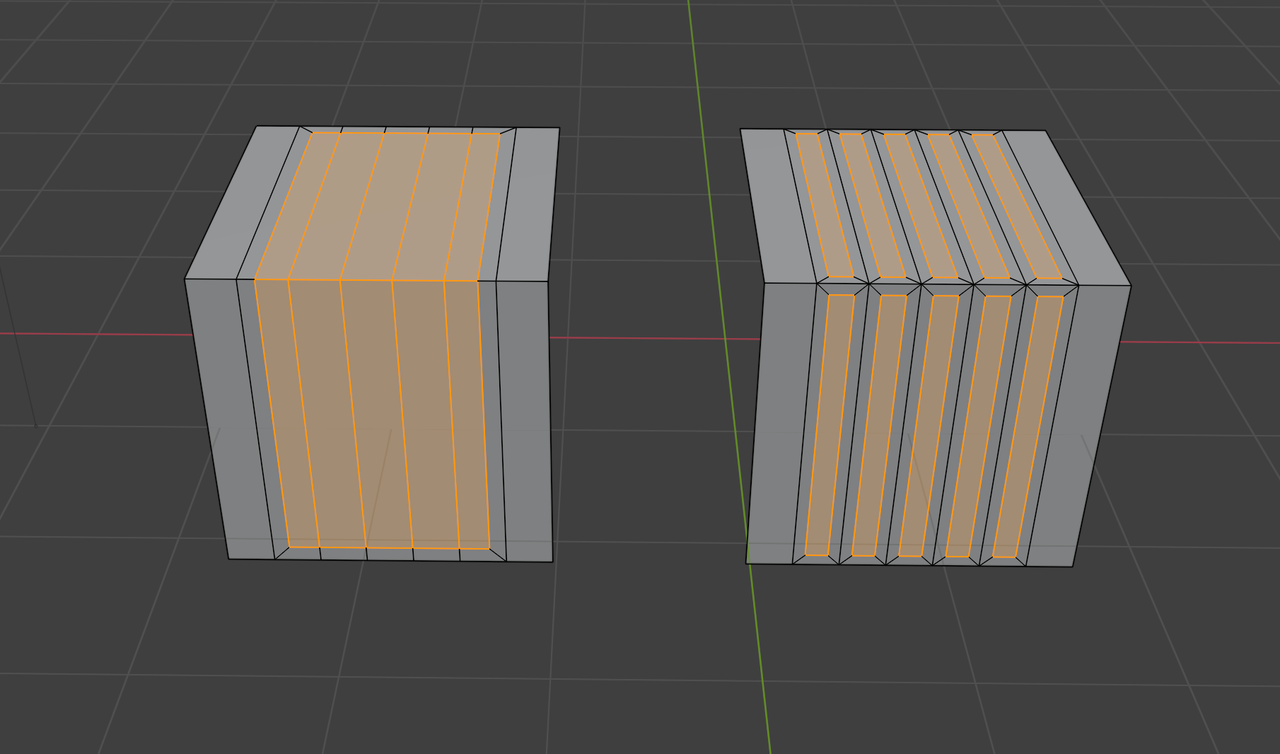1280x754 pixels.
Task: Click left cube's last orange front face
Action: pos(467,415)
